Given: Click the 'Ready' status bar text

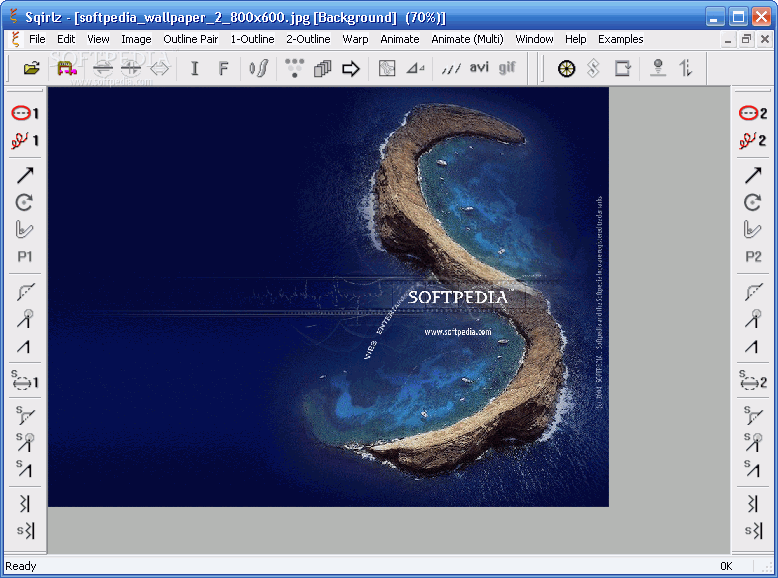Looking at the screenshot, I should [21, 566].
